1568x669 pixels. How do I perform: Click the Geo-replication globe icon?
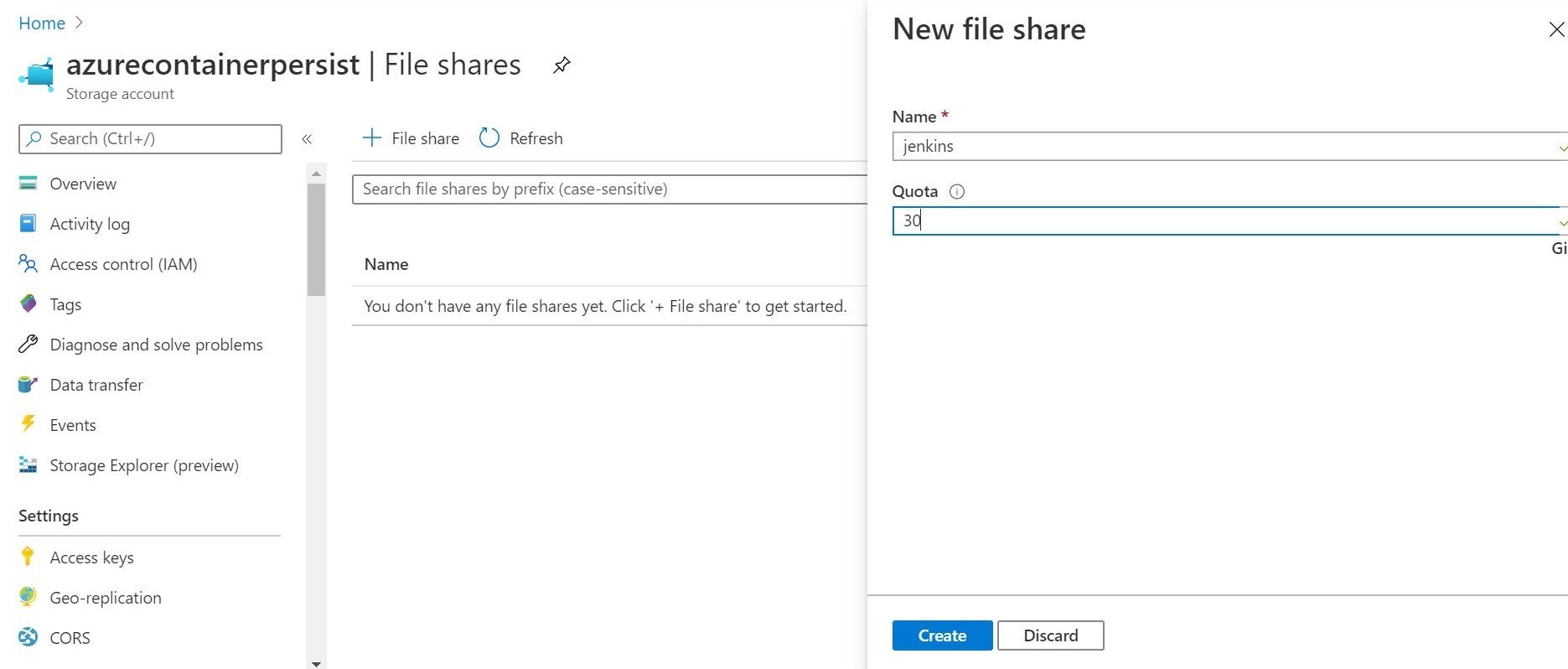(x=28, y=596)
